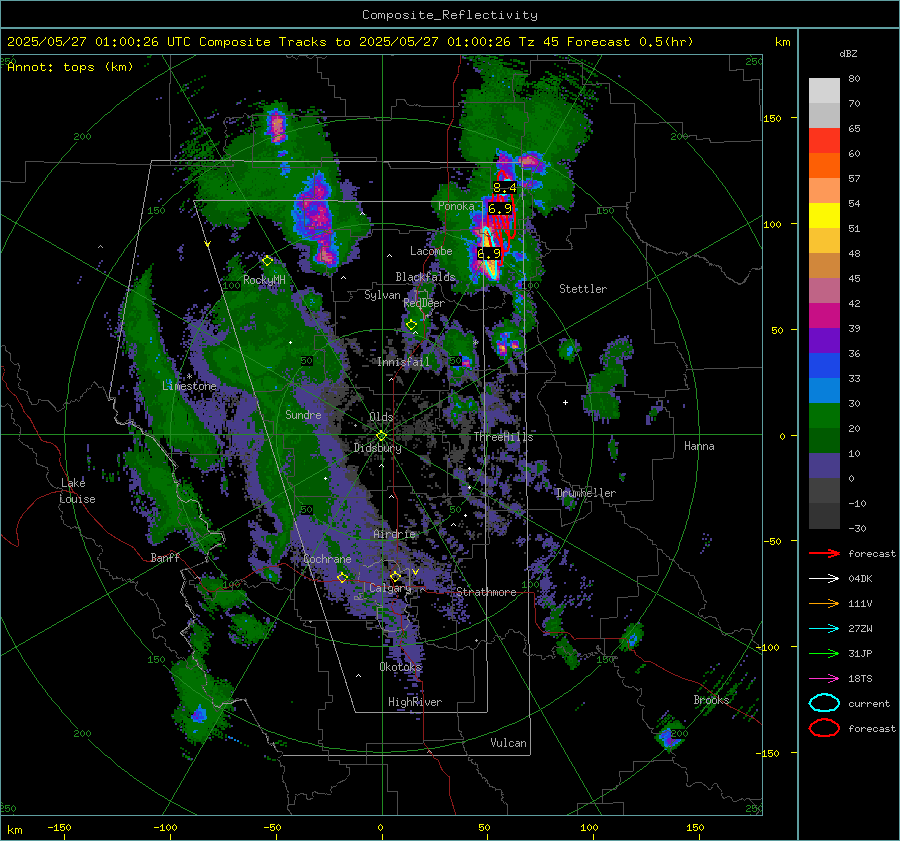Viewport: 900px width, 841px height.
Task: Click the red forecast arrow in legend
Action: [824, 553]
